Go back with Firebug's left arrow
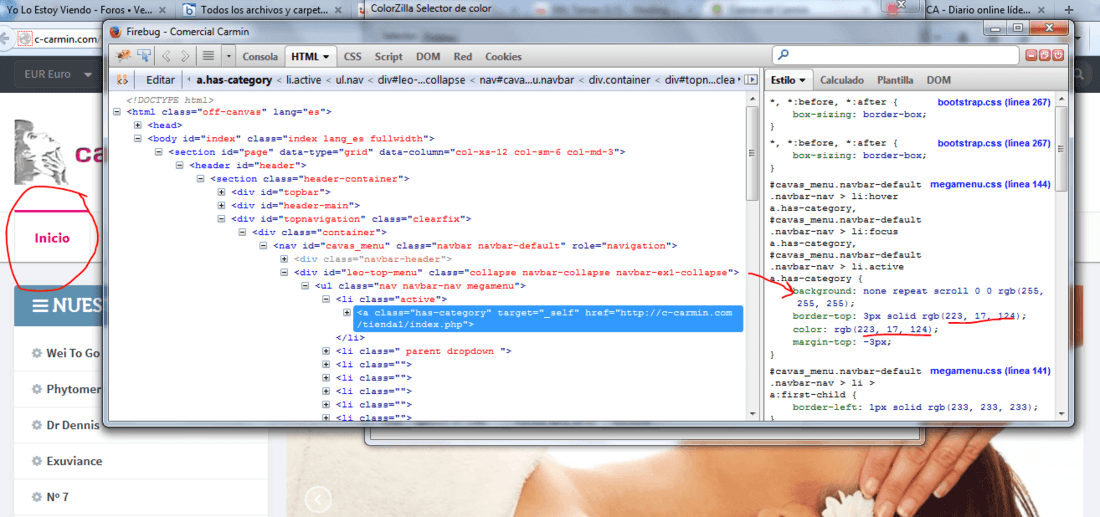This screenshot has width=1100, height=517. click(166, 56)
